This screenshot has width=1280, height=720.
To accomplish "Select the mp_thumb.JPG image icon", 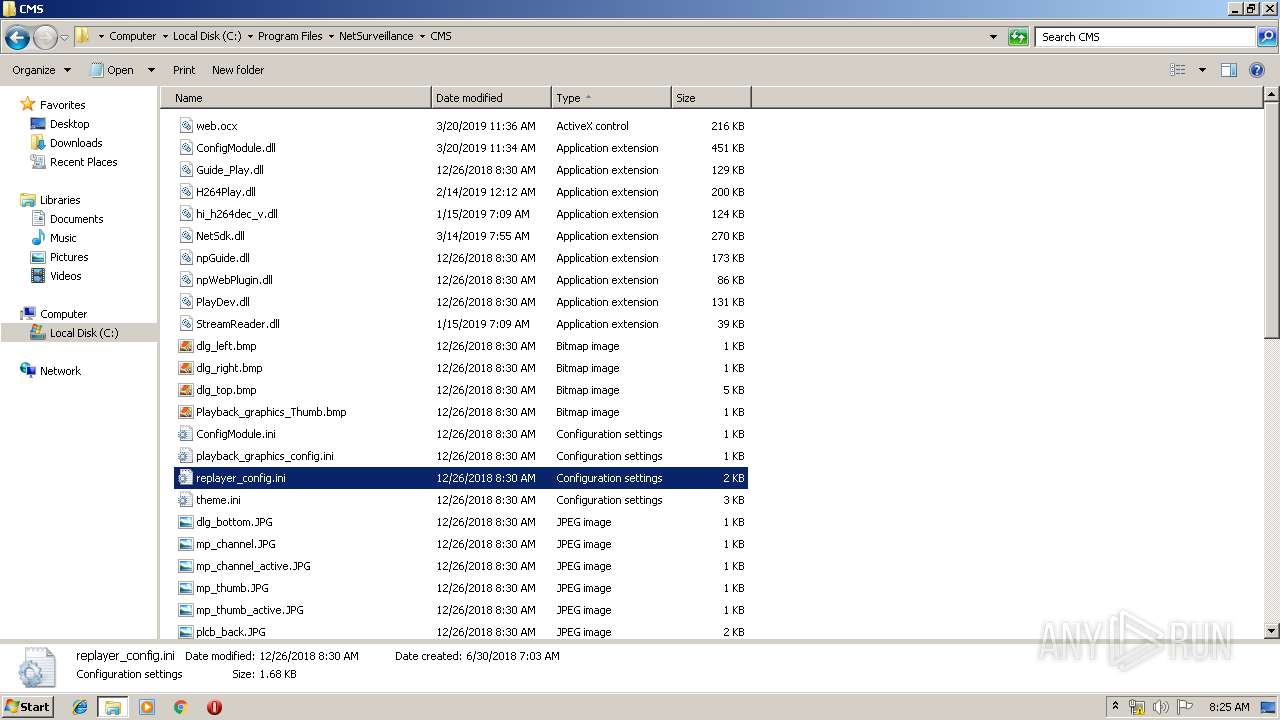I will tap(186, 588).
